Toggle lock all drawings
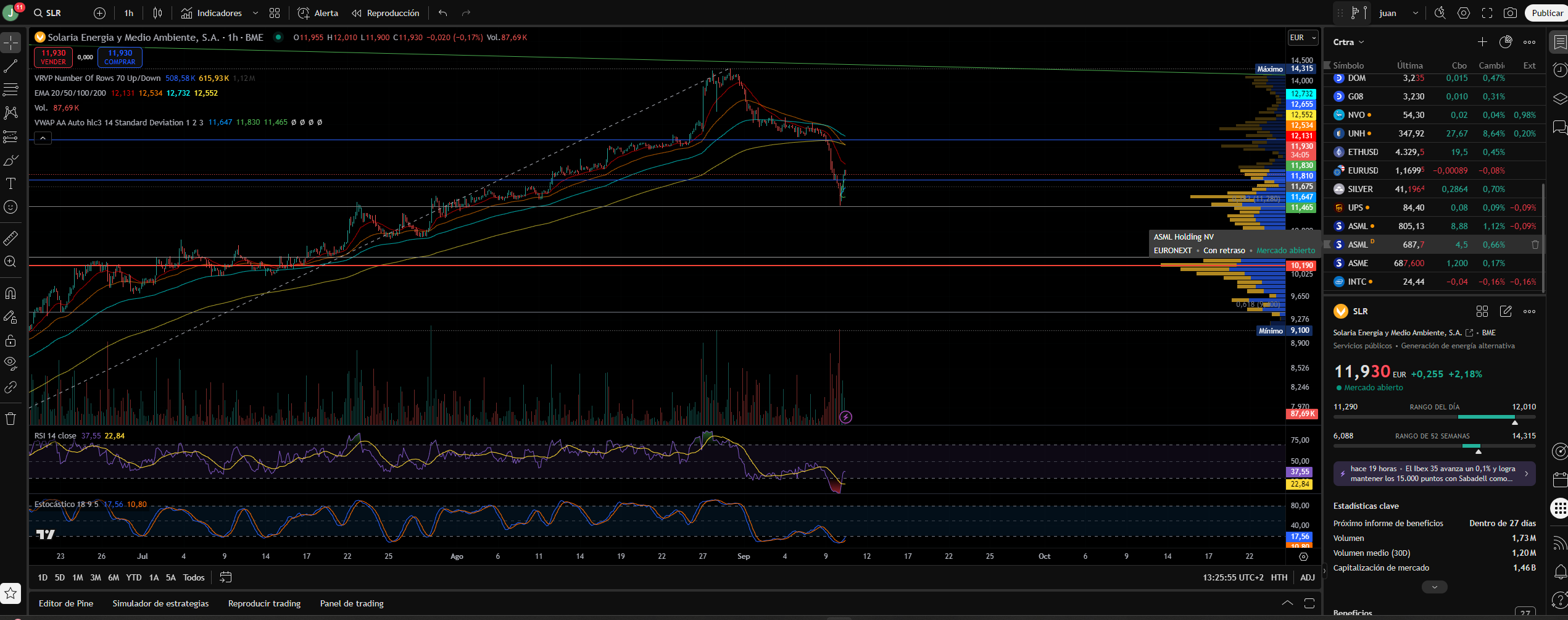This screenshot has width=1568, height=620. click(x=10, y=340)
